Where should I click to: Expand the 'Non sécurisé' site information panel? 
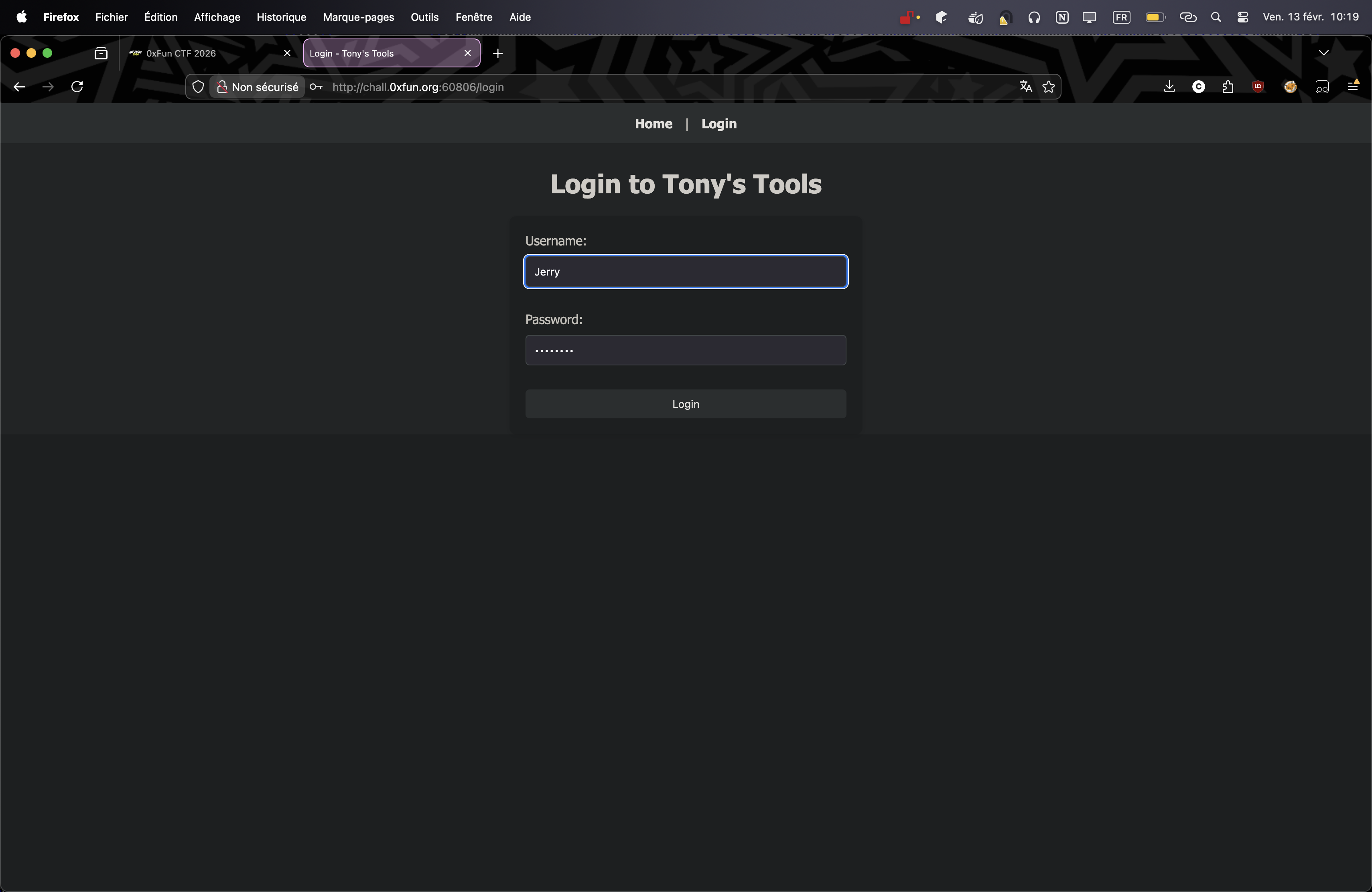click(258, 87)
